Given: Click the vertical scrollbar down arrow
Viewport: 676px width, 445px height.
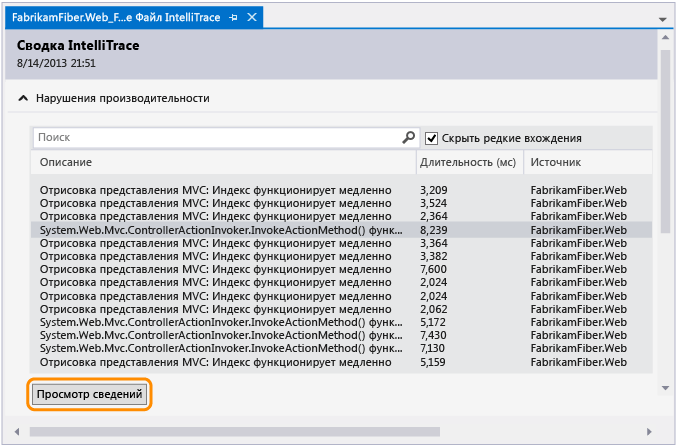Looking at the screenshot, I should click(x=665, y=389).
